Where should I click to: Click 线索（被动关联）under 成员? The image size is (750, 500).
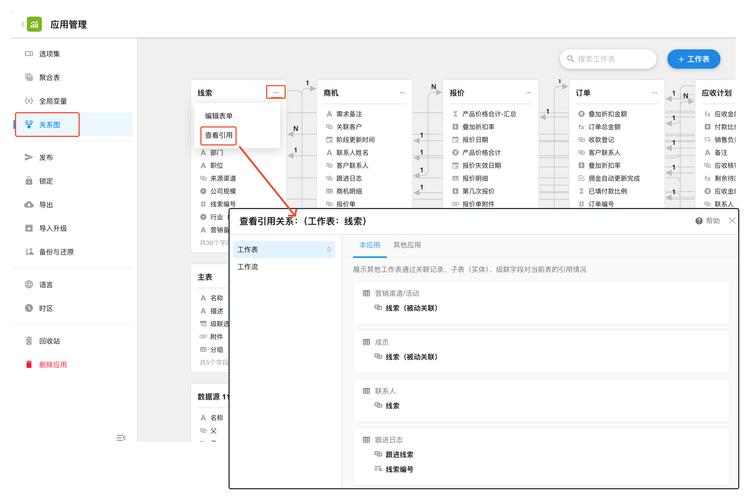411,357
